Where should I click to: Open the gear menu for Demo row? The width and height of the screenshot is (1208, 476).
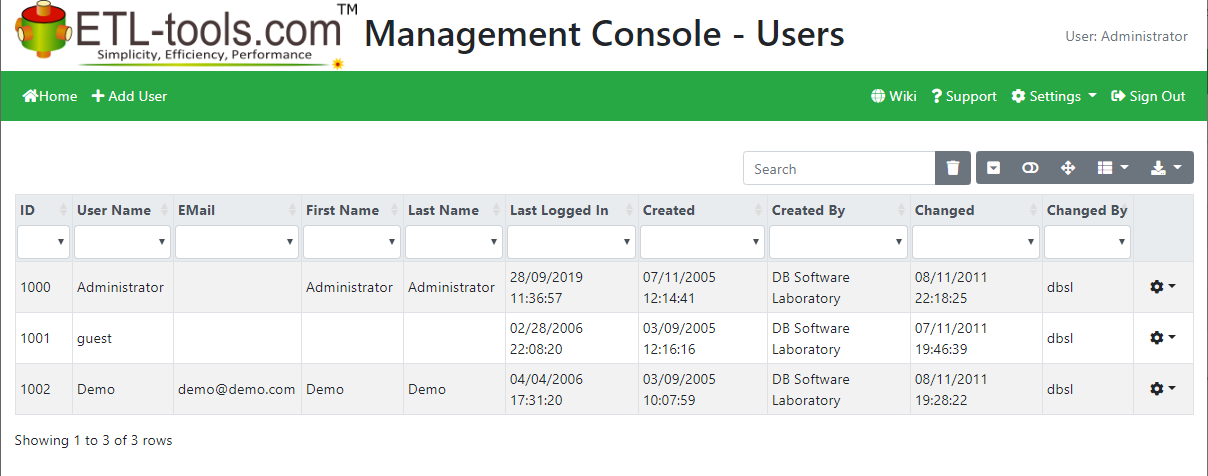1162,389
